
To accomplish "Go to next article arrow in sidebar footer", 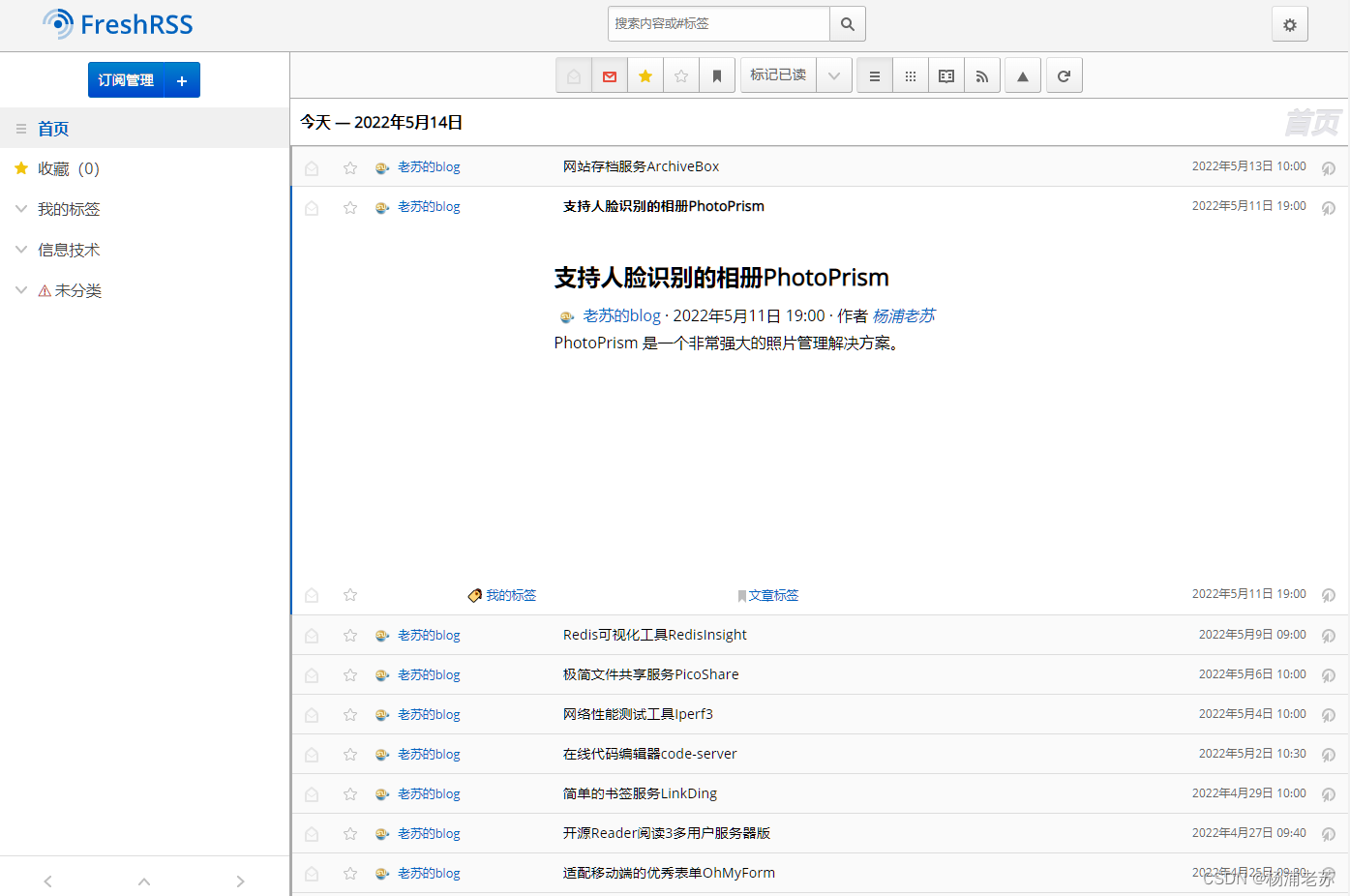I will coord(240,881).
